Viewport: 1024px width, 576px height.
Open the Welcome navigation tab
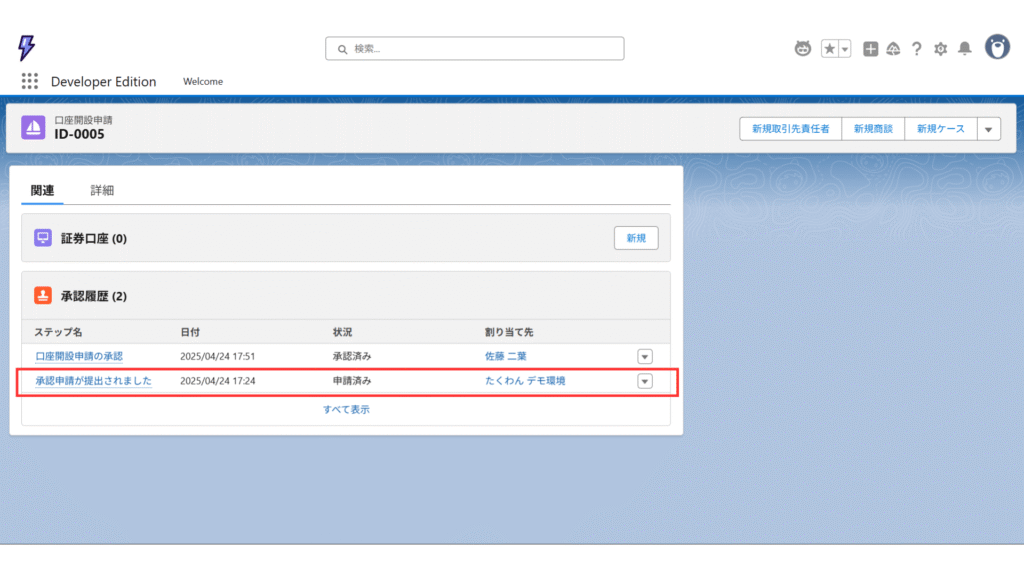click(203, 82)
